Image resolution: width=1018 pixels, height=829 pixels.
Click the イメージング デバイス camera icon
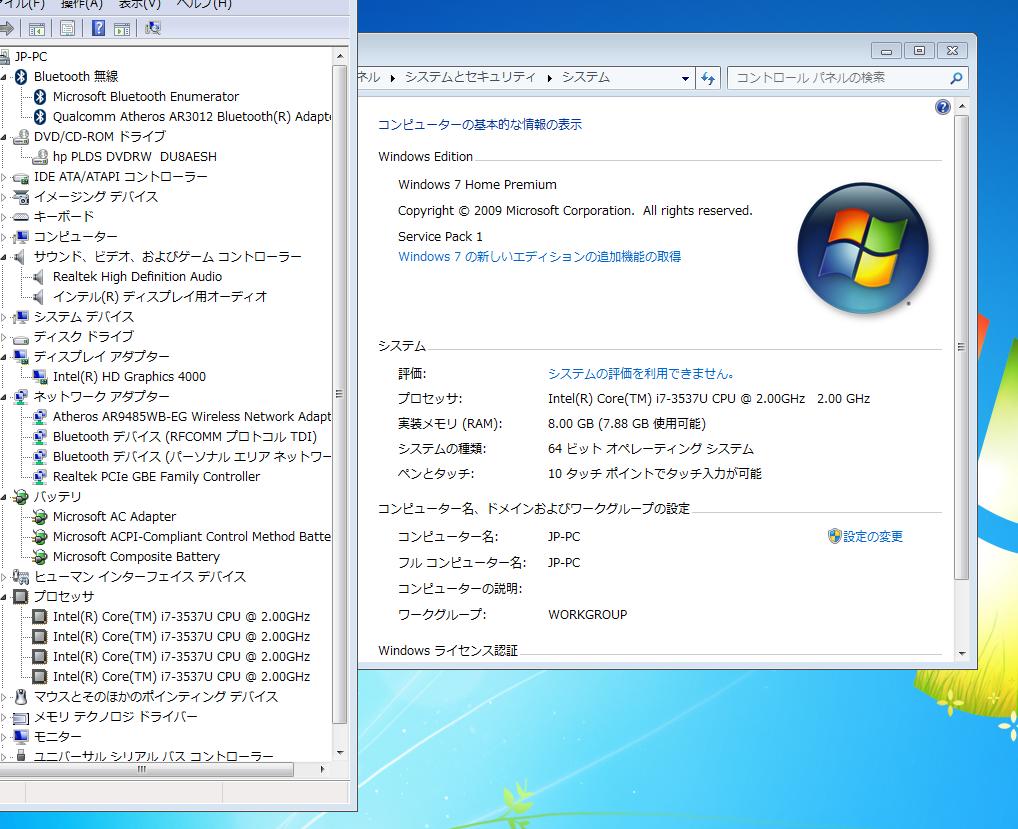(21, 197)
